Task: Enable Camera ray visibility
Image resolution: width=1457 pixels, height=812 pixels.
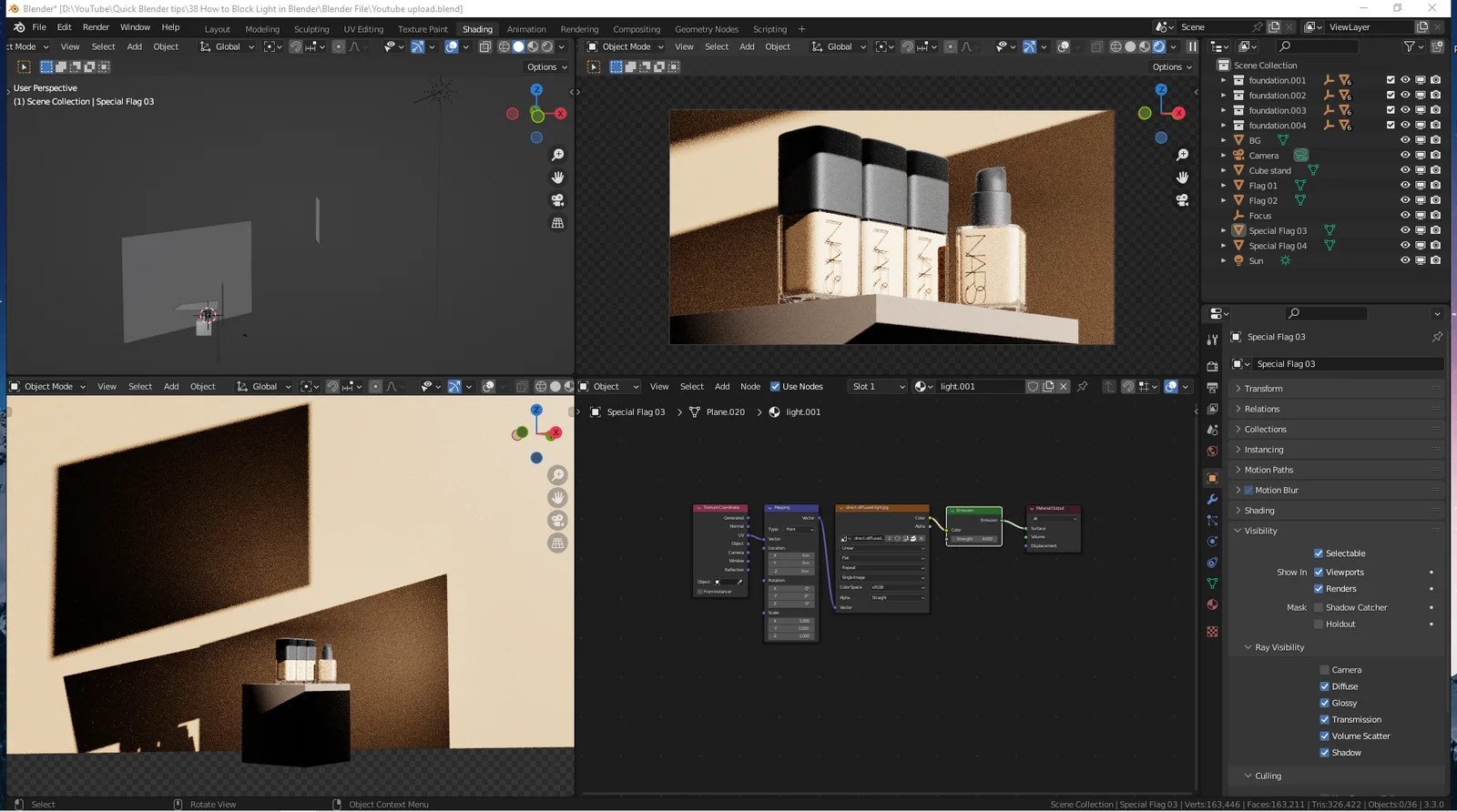Action: tap(1324, 670)
